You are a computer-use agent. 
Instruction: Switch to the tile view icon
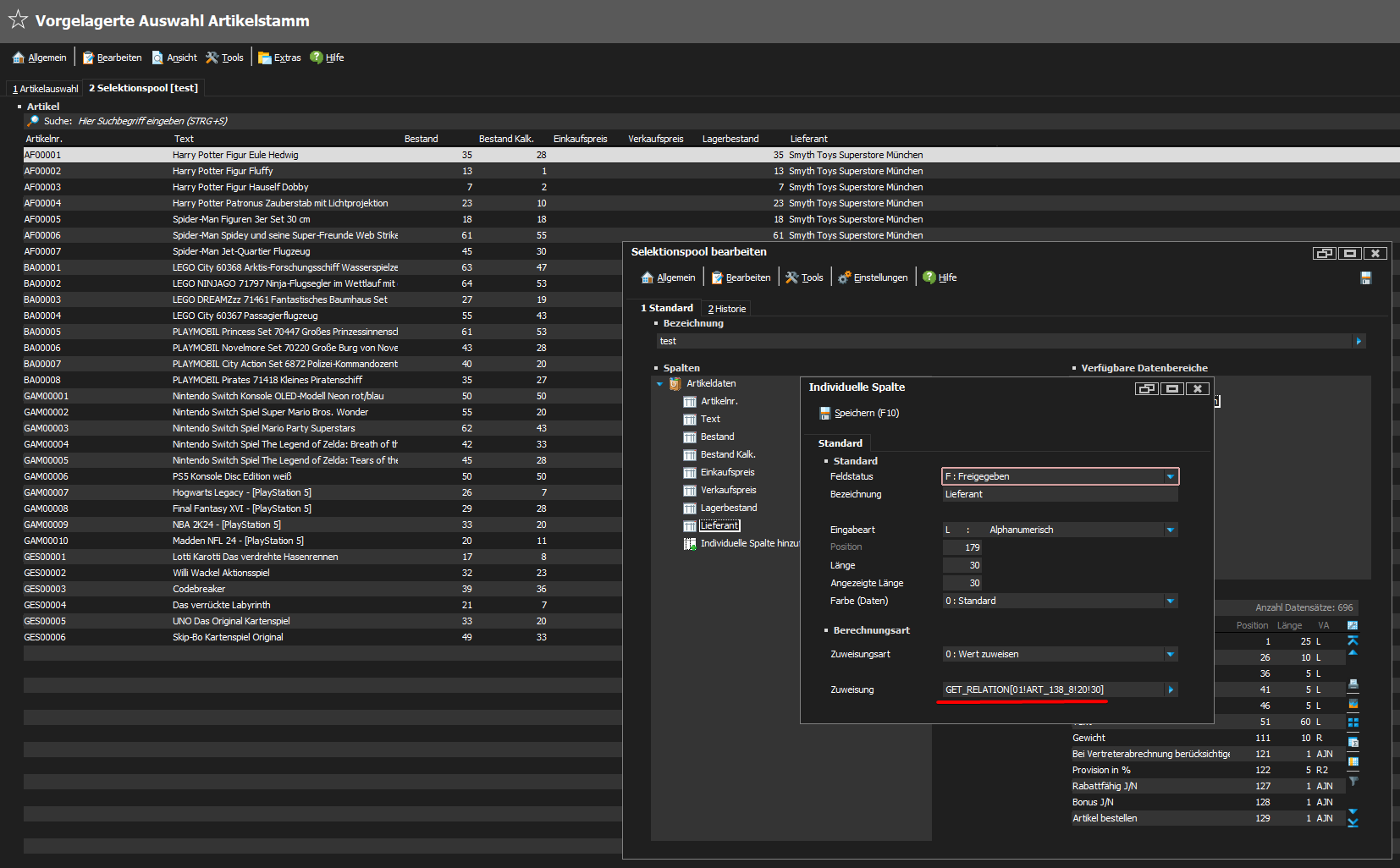coord(1353,722)
